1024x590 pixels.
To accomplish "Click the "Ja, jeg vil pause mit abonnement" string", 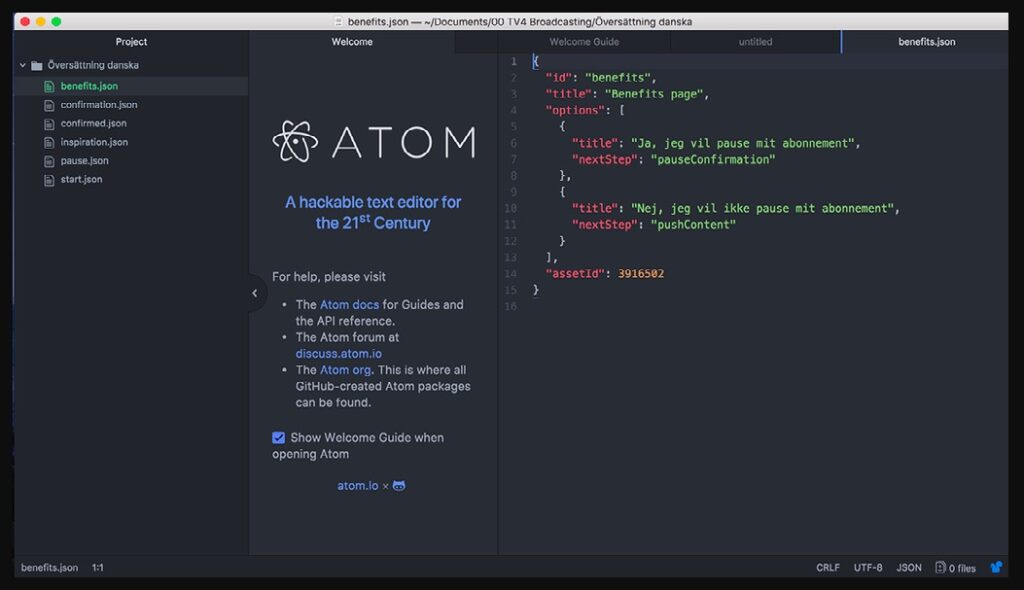I will point(743,143).
